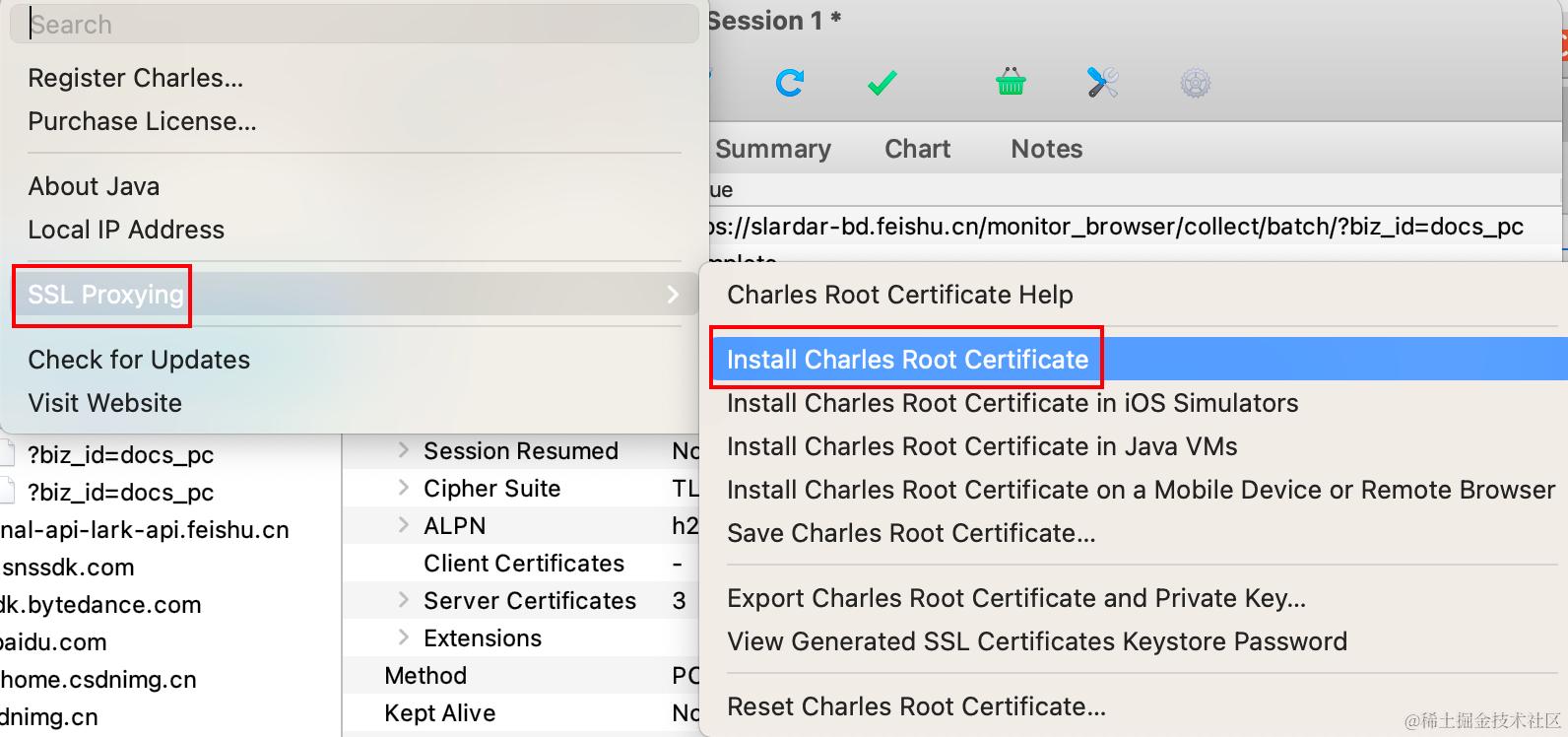
Task: Choose Reset Charles Root Certificate…
Action: pos(916,706)
